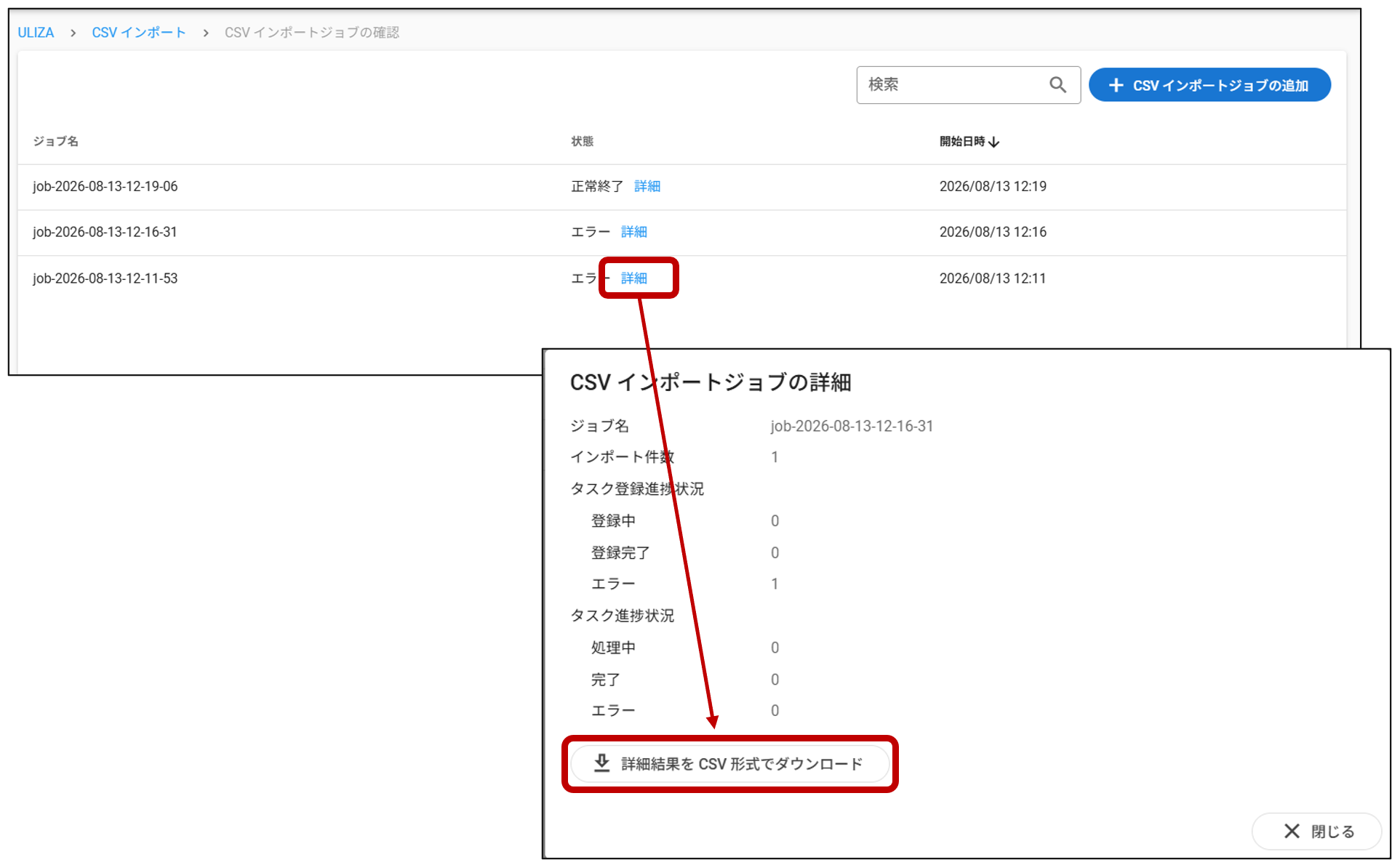
Task: Click date 2026/08/13 12:11
Action: (993, 278)
